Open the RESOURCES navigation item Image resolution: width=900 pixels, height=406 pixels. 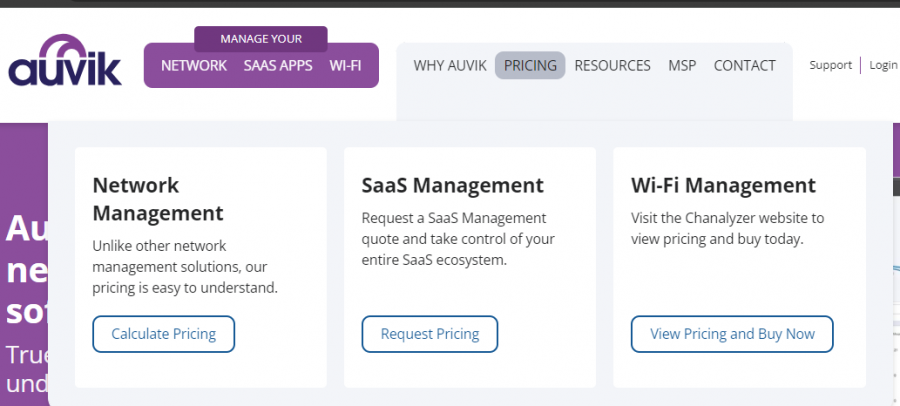tap(612, 65)
